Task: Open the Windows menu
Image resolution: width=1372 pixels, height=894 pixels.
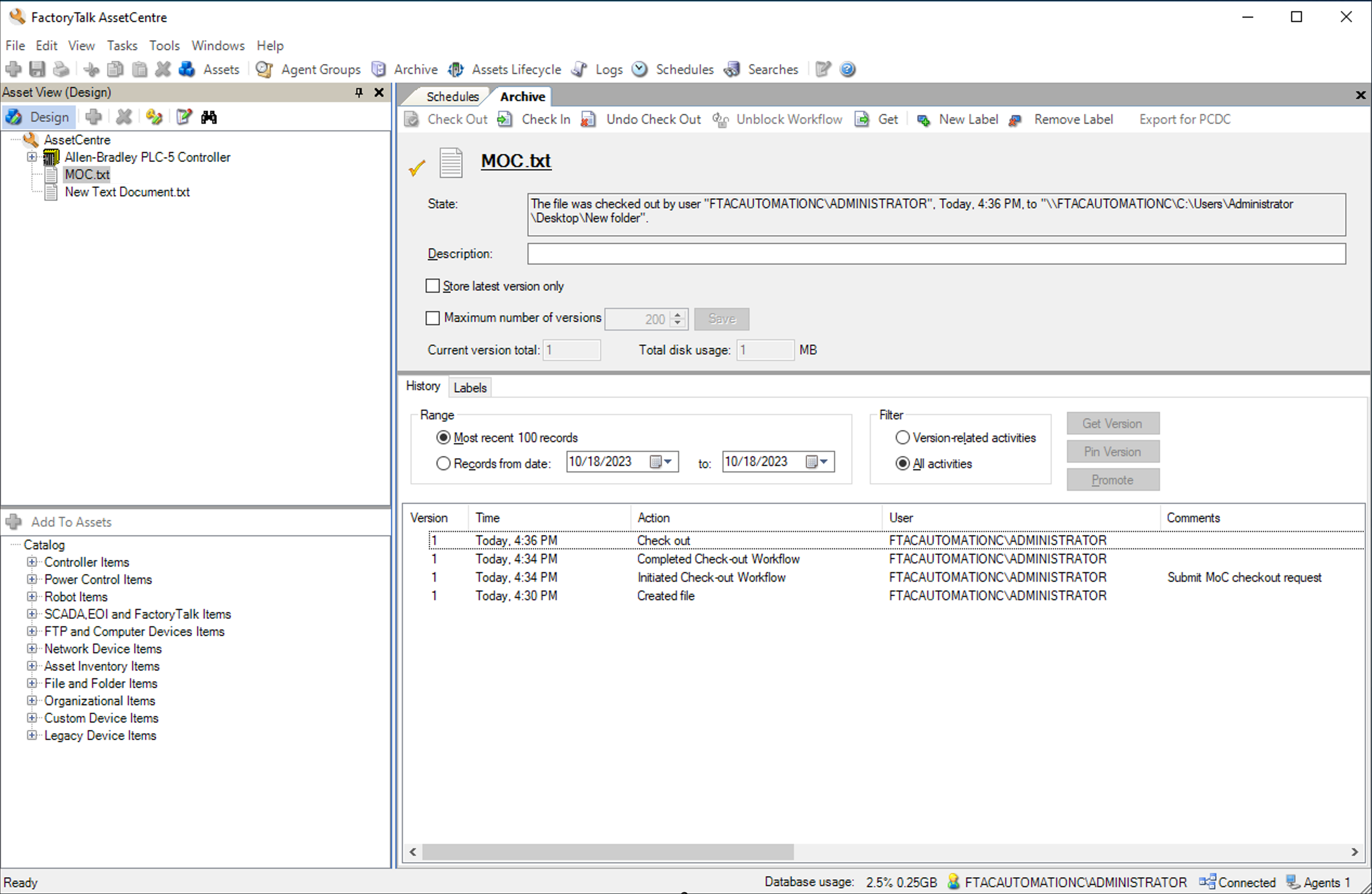Action: click(x=218, y=45)
